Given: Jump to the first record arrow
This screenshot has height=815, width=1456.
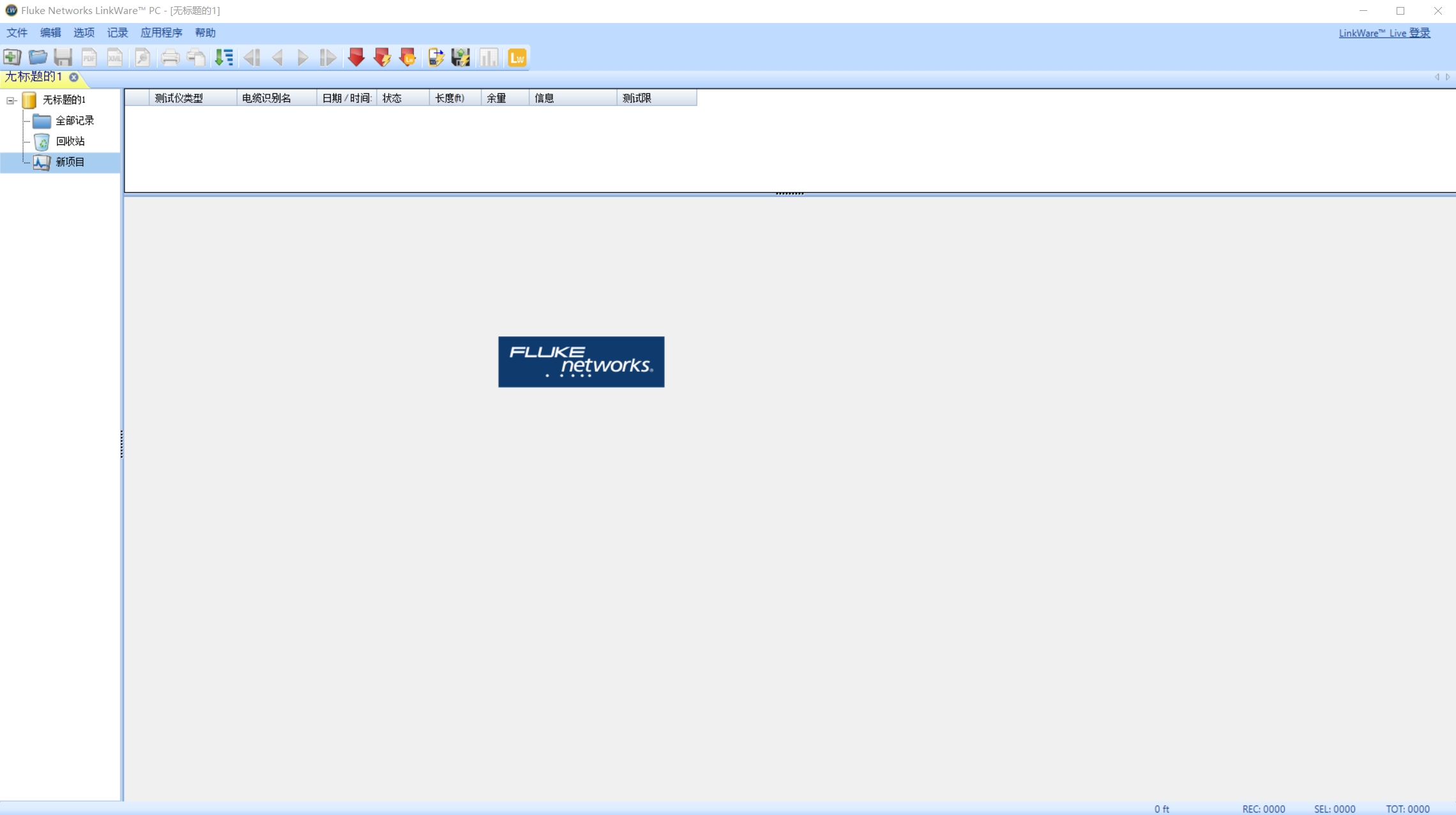Looking at the screenshot, I should coord(252,57).
